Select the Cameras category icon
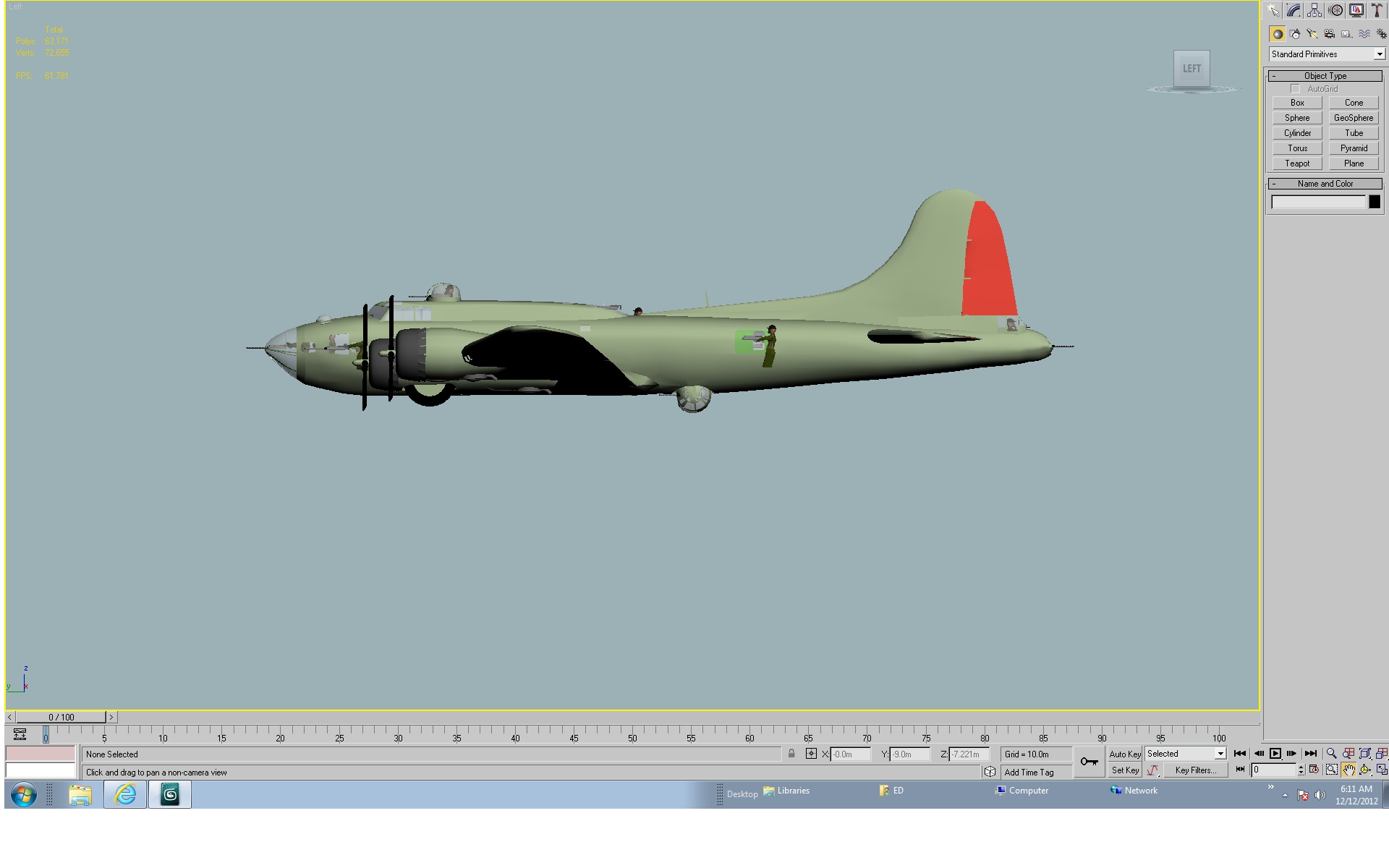Image resolution: width=1389 pixels, height=868 pixels. click(1330, 34)
